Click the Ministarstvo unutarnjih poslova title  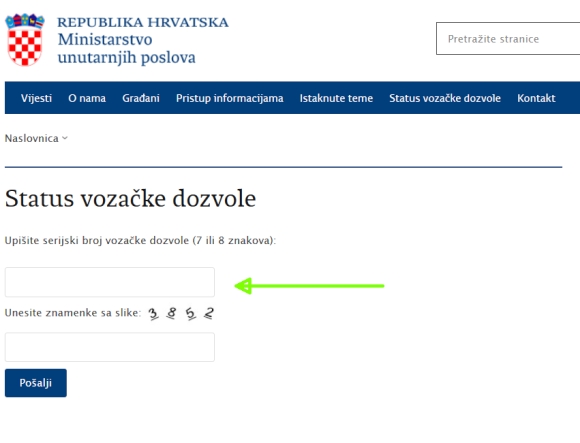click(x=127, y=48)
